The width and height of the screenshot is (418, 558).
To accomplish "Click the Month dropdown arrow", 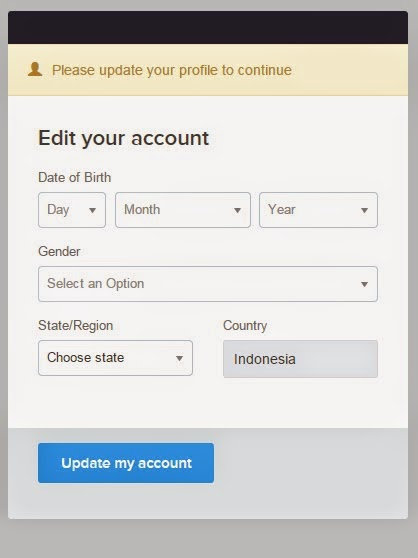I will (237, 210).
